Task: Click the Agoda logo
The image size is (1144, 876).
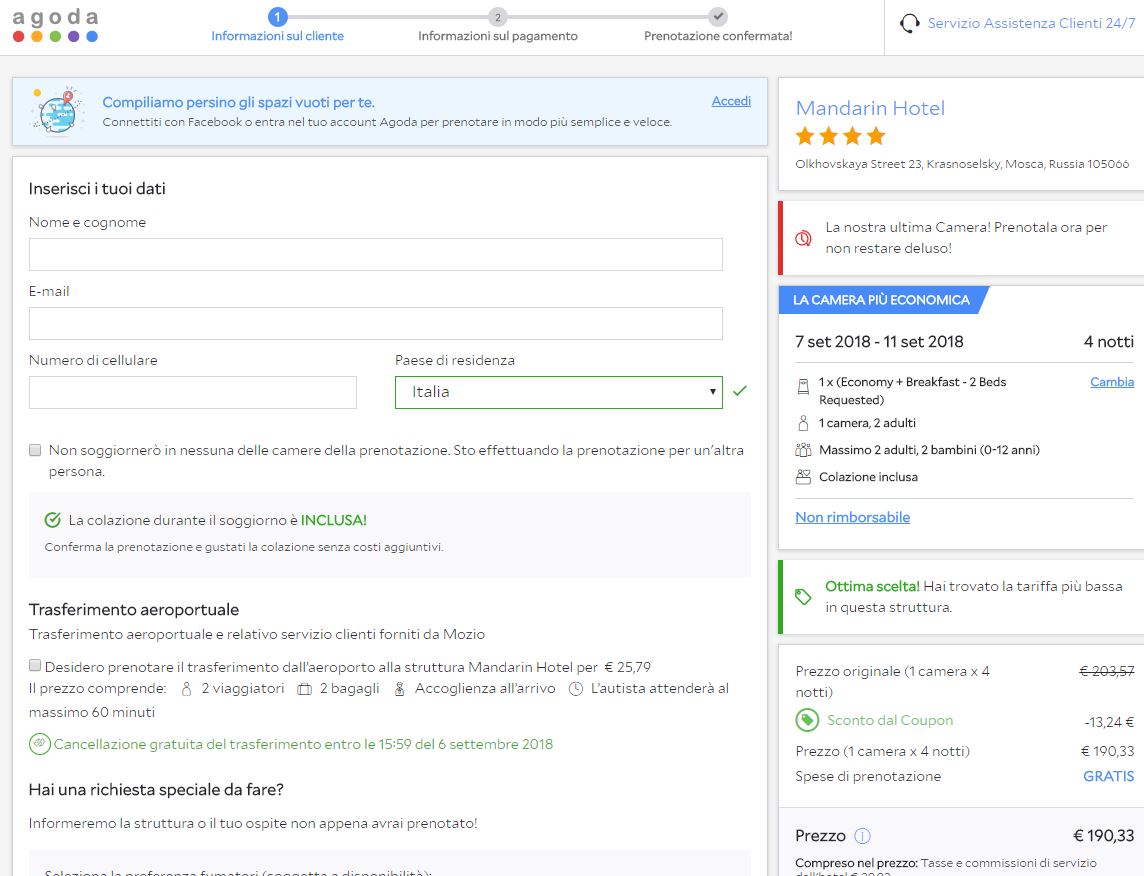Action: [x=55, y=26]
